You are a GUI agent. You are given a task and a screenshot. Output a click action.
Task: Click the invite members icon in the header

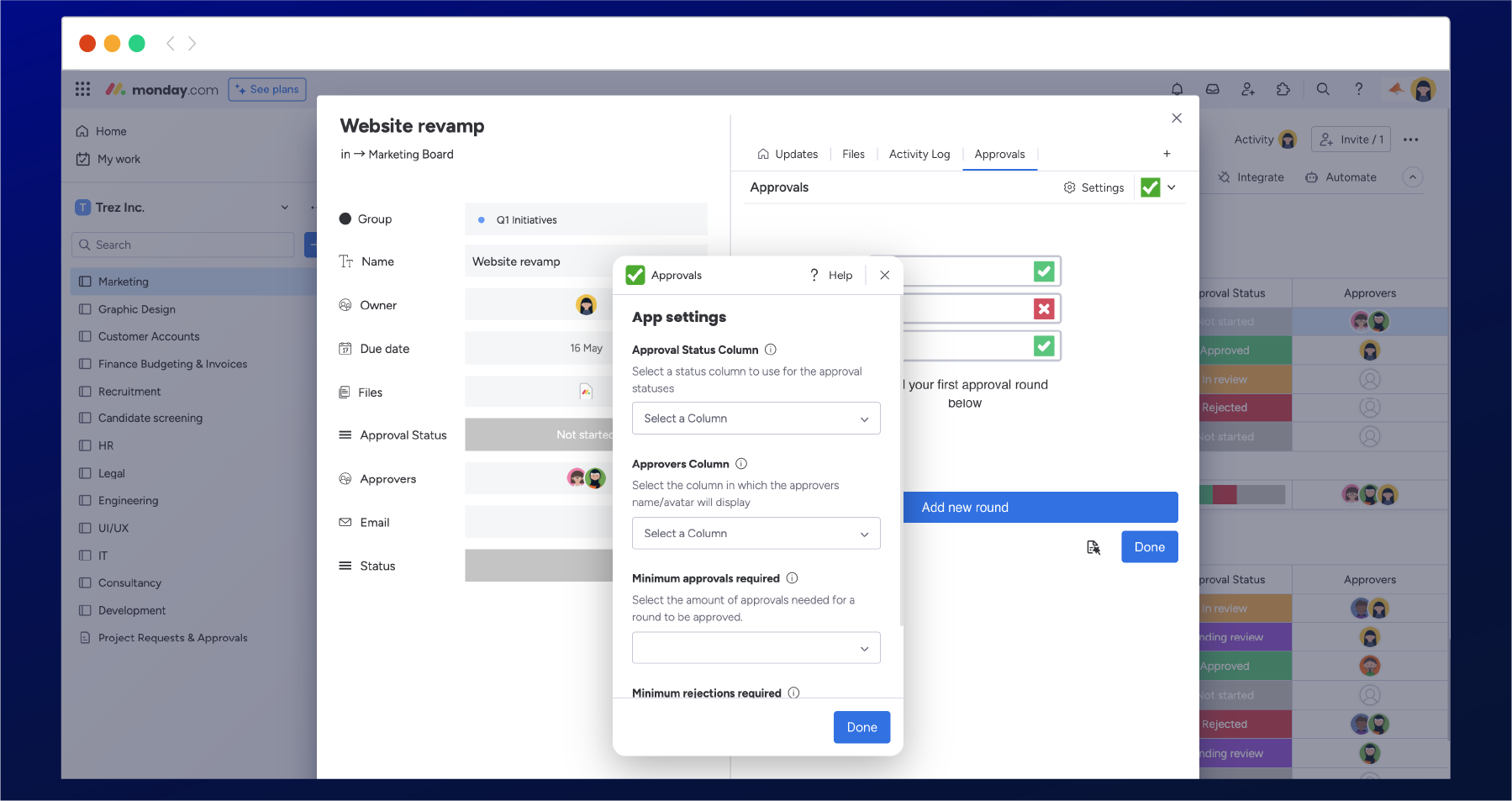1248,88
